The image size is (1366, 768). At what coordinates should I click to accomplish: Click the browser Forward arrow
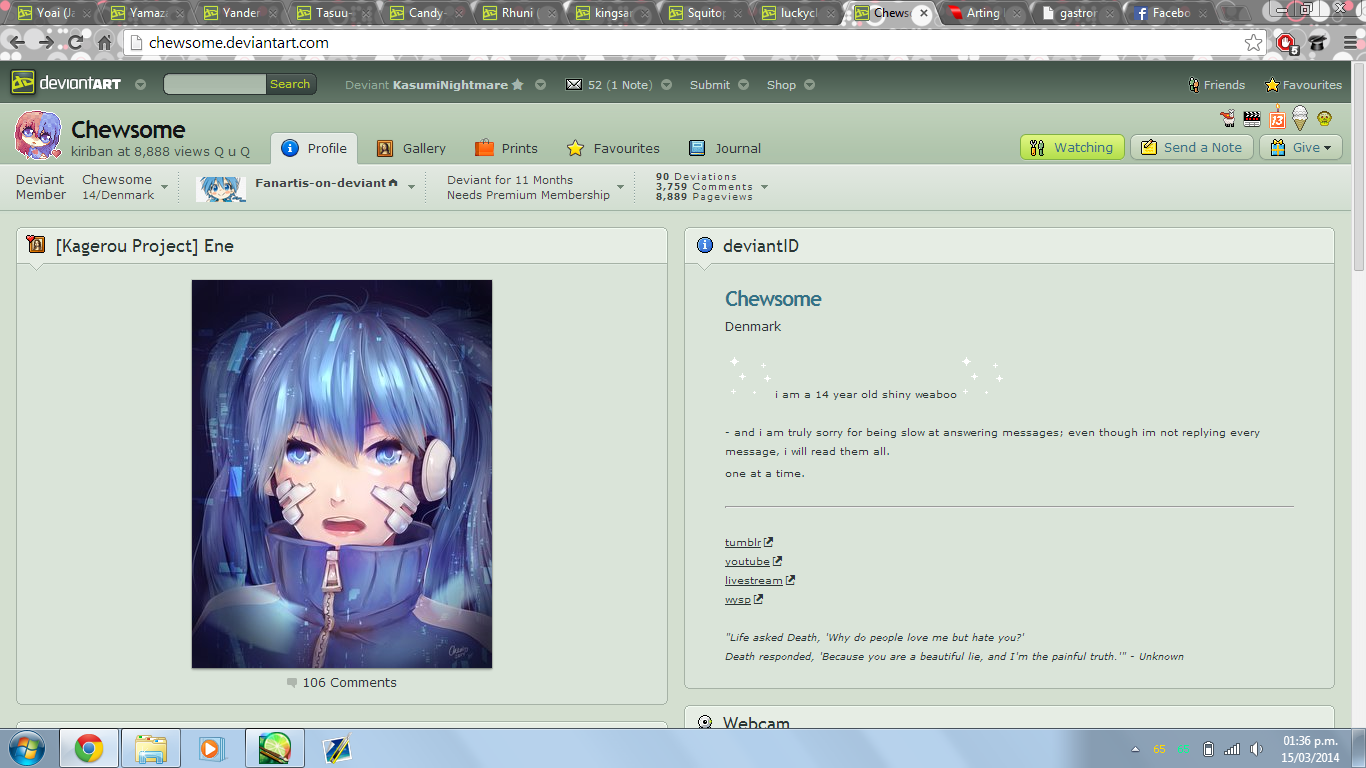click(x=47, y=43)
